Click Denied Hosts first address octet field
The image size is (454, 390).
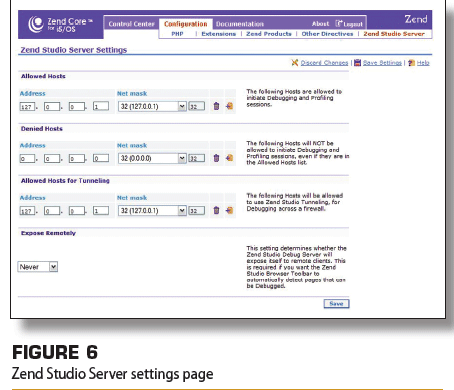[x=27, y=158]
